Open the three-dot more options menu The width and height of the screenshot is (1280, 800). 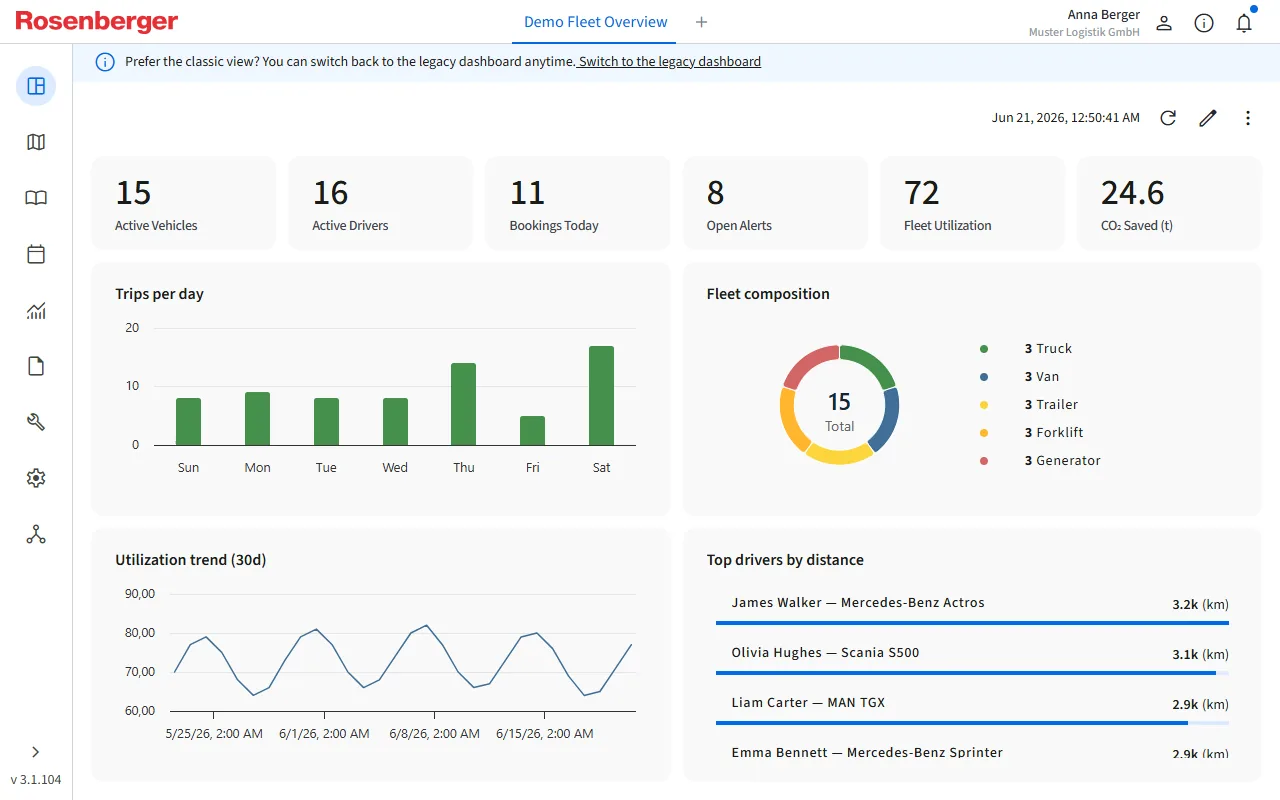click(x=1248, y=118)
